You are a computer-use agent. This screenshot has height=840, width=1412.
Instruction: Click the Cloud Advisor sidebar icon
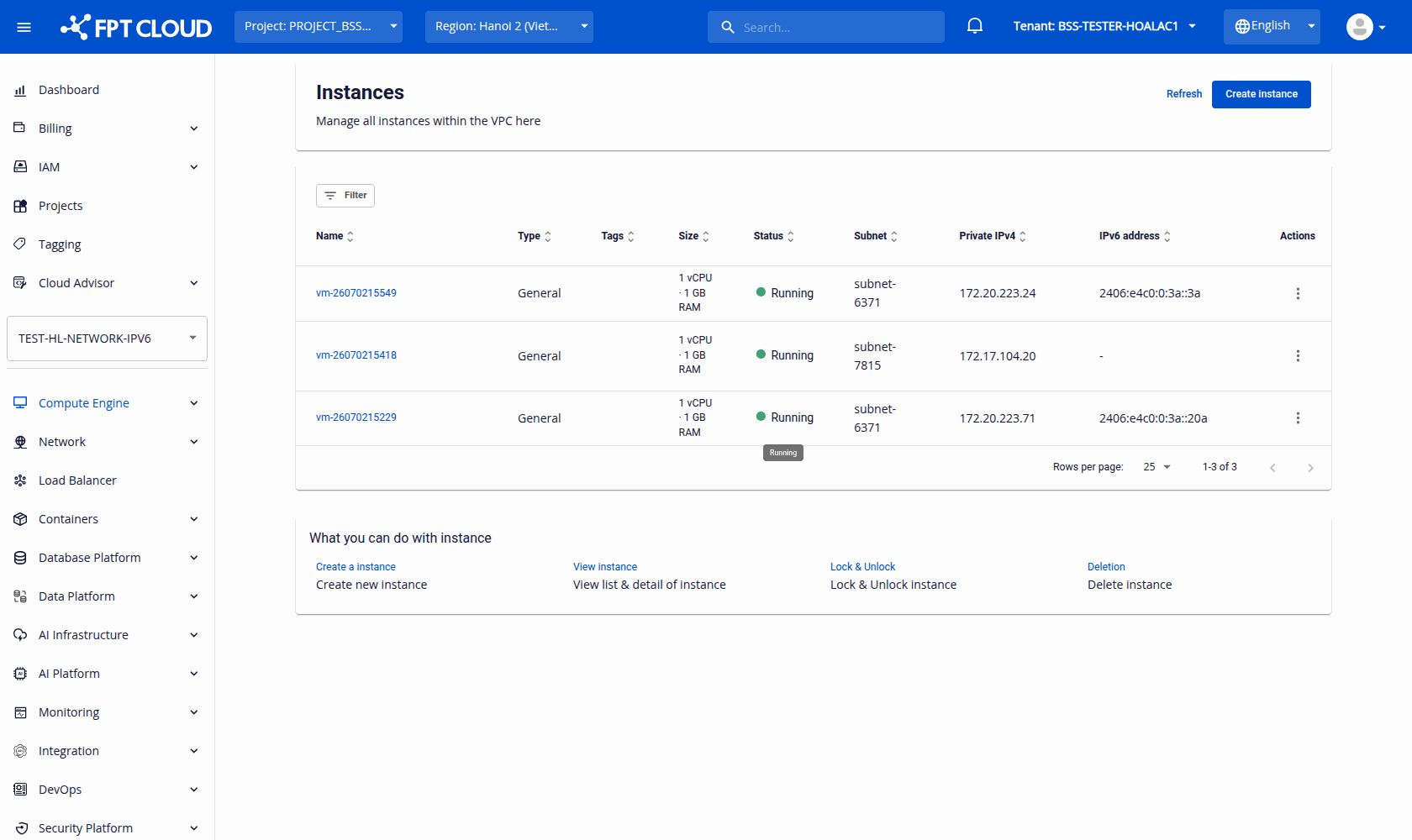pyautogui.click(x=20, y=283)
